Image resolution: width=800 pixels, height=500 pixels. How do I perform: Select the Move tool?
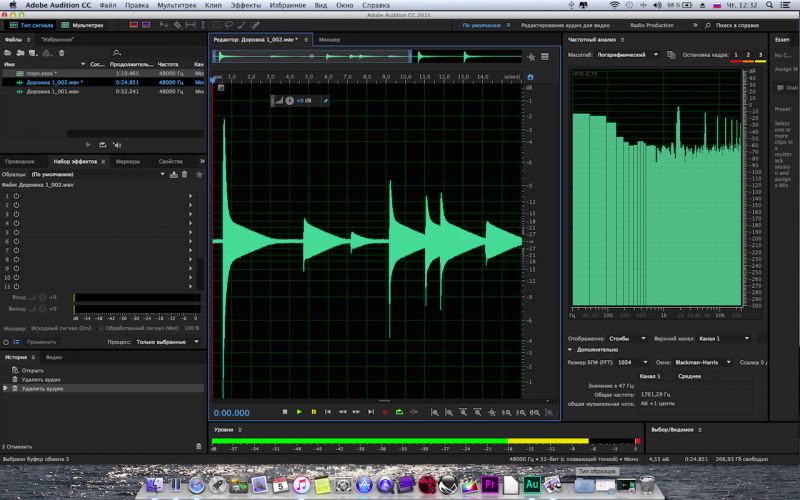pos(164,24)
